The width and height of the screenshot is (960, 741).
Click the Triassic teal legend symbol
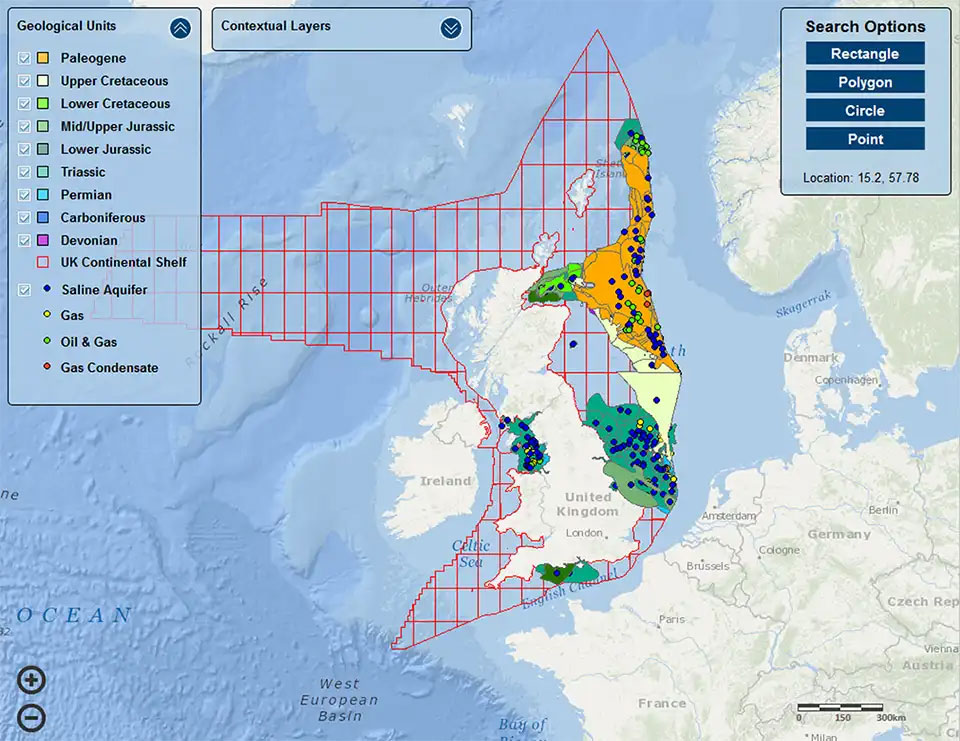coord(42,171)
